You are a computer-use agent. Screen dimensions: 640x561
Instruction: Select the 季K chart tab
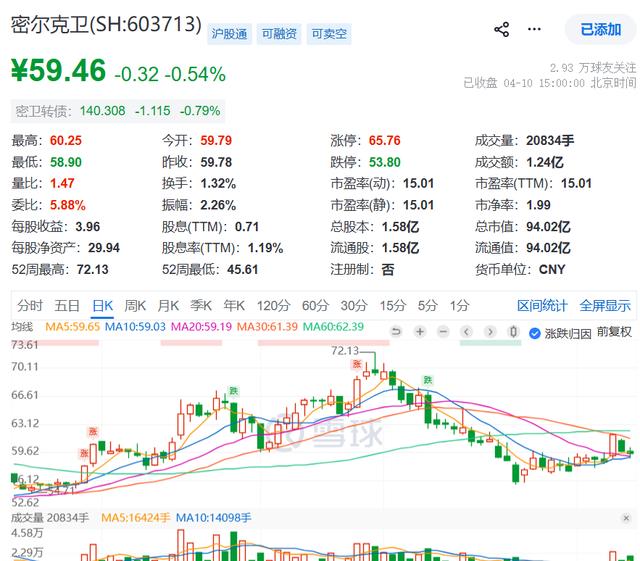coord(201,305)
